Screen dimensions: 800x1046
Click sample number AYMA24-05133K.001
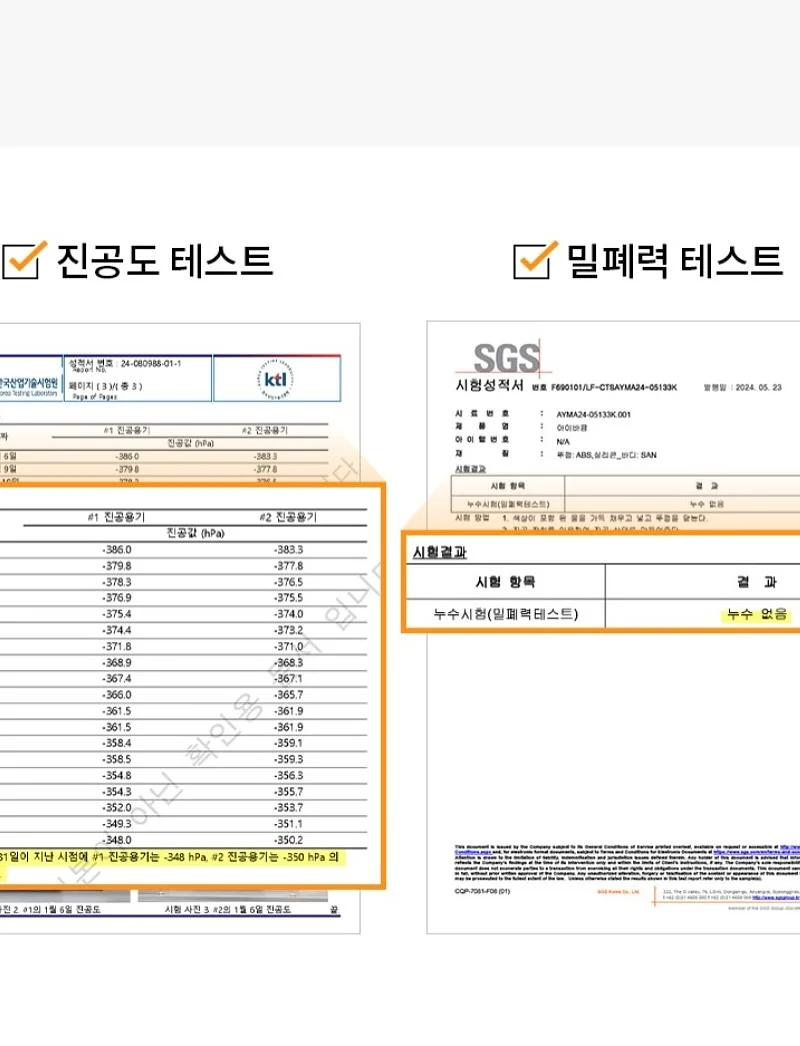(593, 414)
